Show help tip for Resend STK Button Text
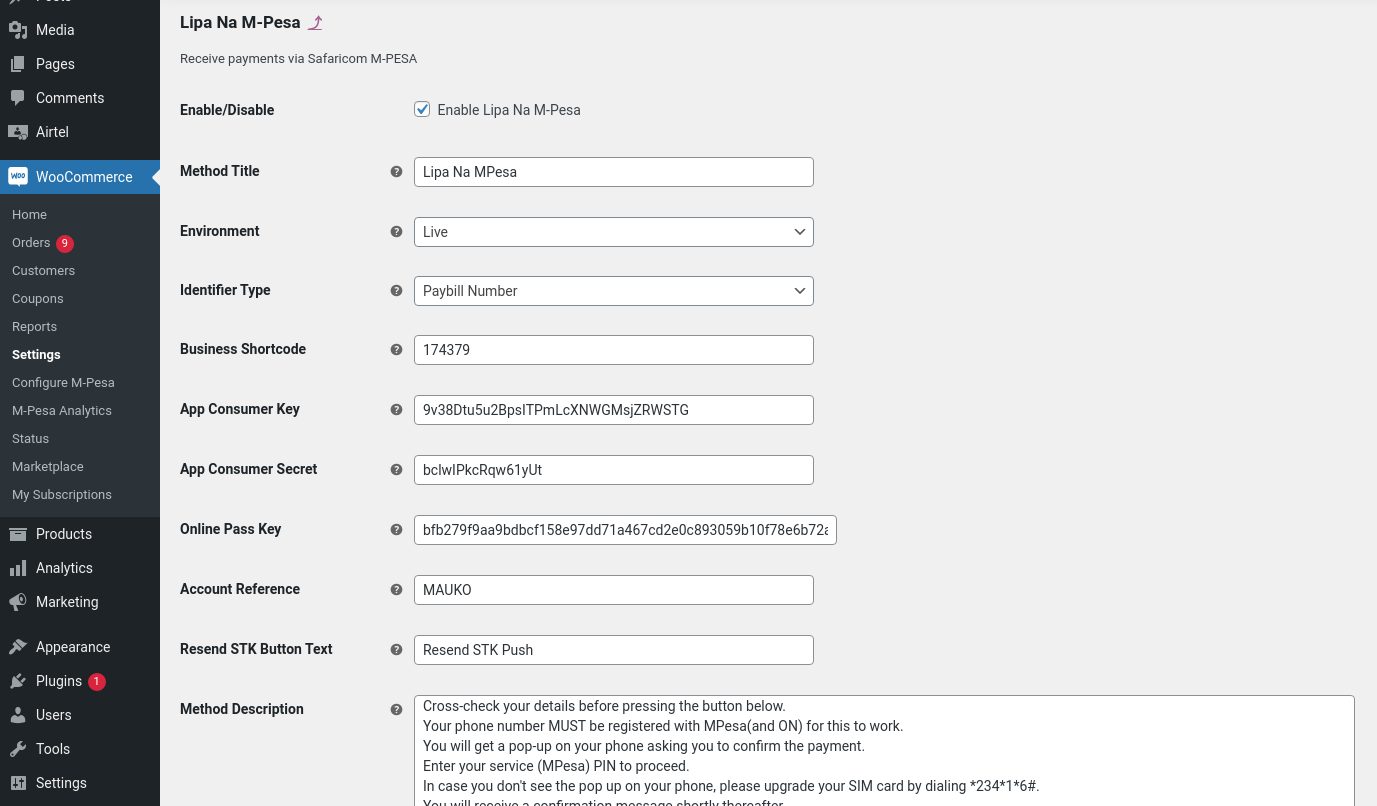 point(396,649)
